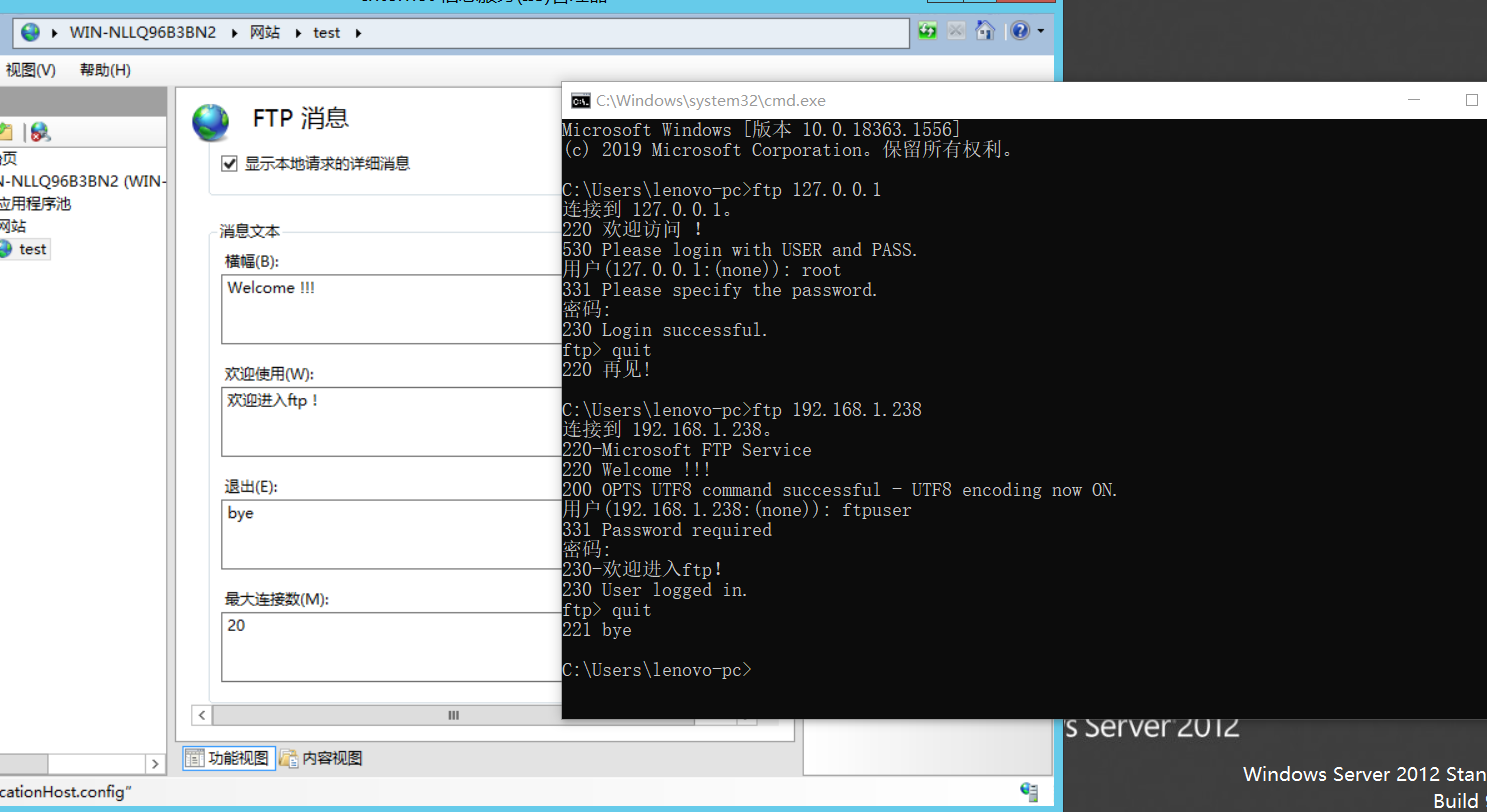Click the refresh icon in IIS address bar
The width and height of the screenshot is (1487, 812).
click(x=928, y=31)
